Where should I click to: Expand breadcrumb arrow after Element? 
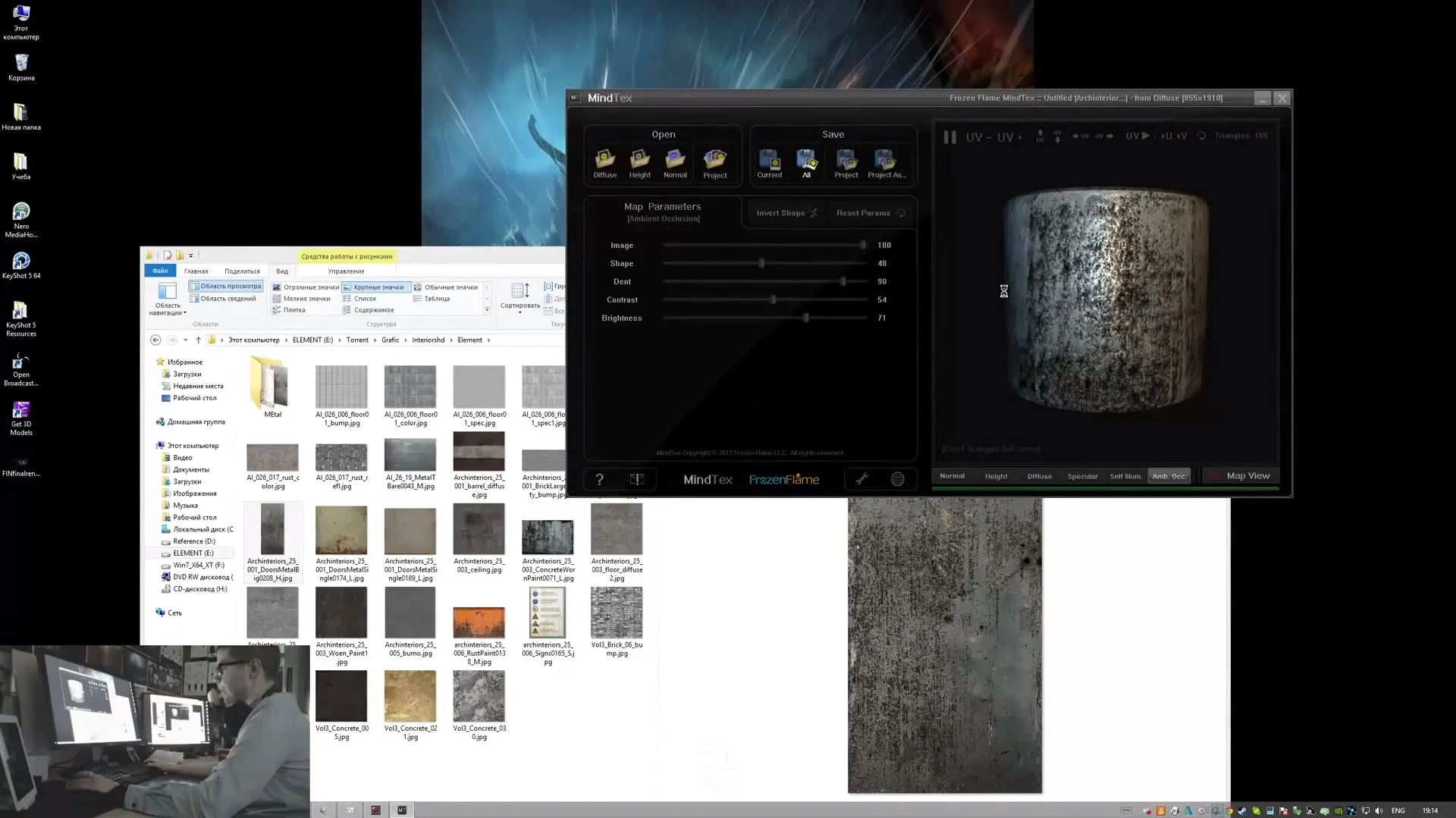pos(488,340)
